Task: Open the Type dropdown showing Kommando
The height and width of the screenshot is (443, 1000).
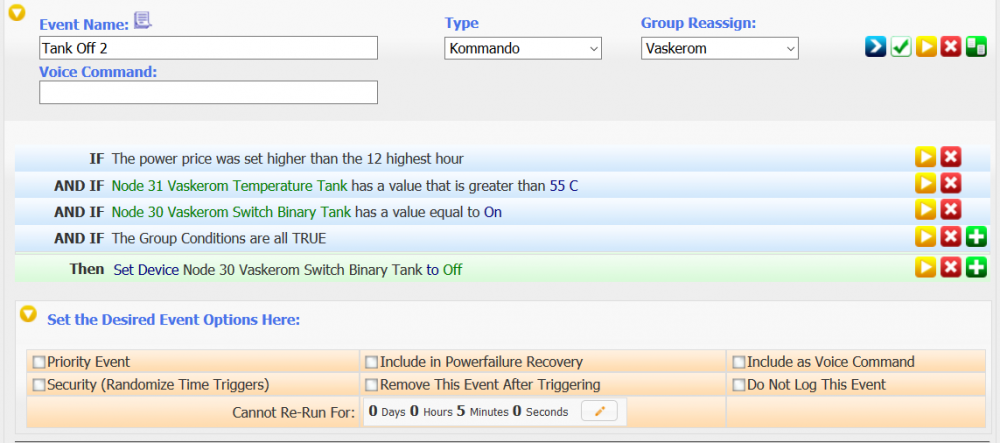Action: (523, 48)
